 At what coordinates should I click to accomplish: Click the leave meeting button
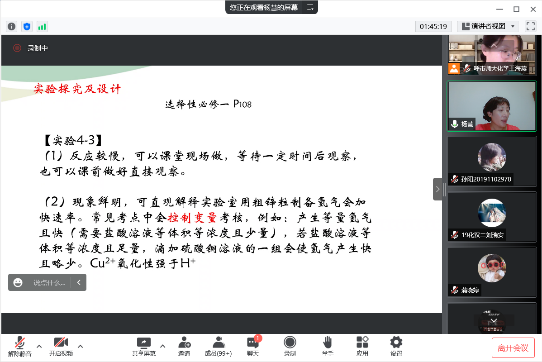click(x=513, y=348)
